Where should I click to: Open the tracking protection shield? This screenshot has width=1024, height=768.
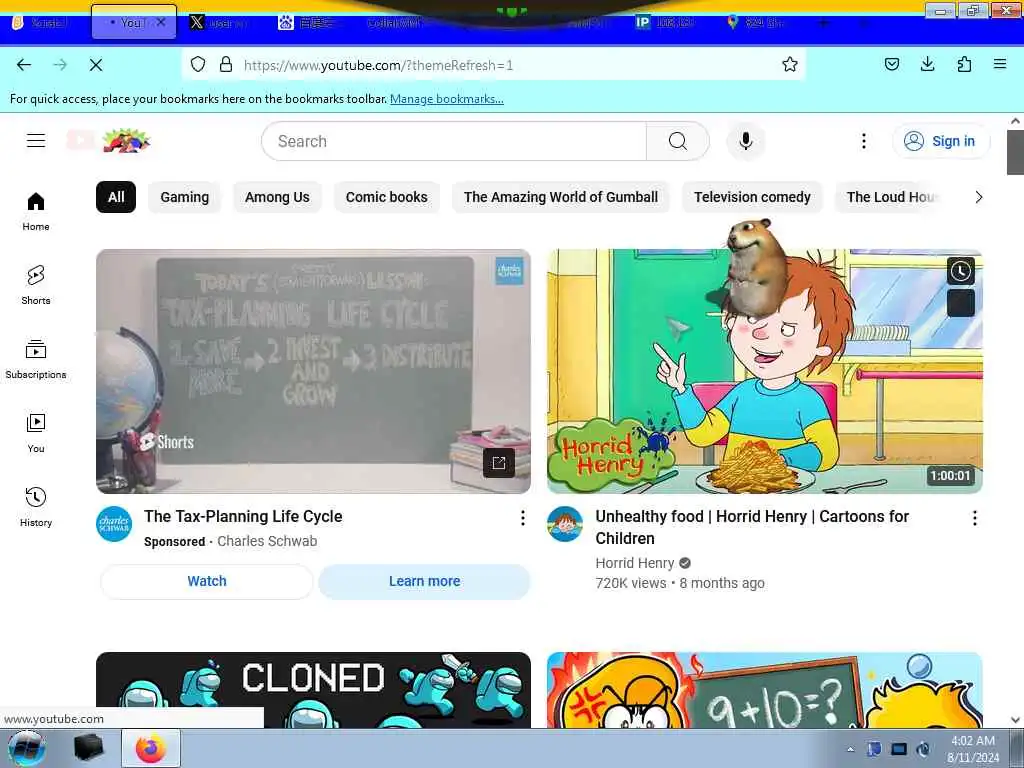click(x=198, y=64)
